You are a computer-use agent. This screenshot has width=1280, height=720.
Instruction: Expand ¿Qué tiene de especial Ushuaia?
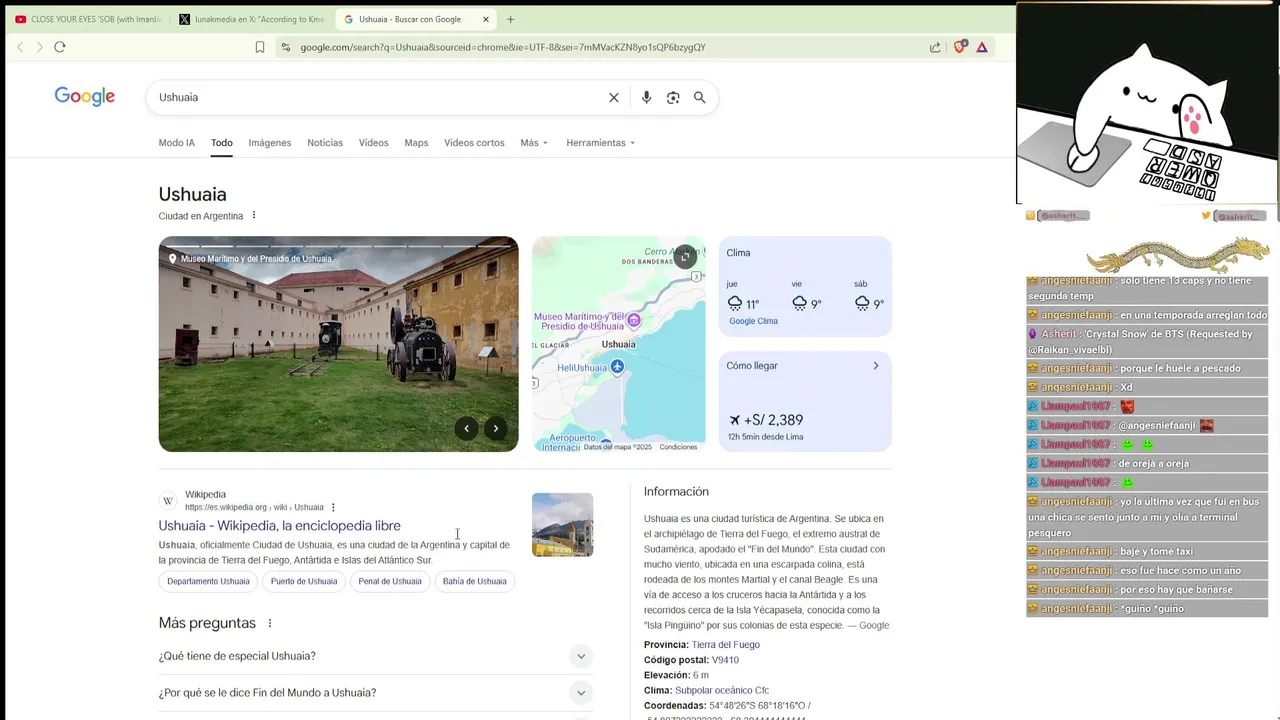click(x=376, y=656)
